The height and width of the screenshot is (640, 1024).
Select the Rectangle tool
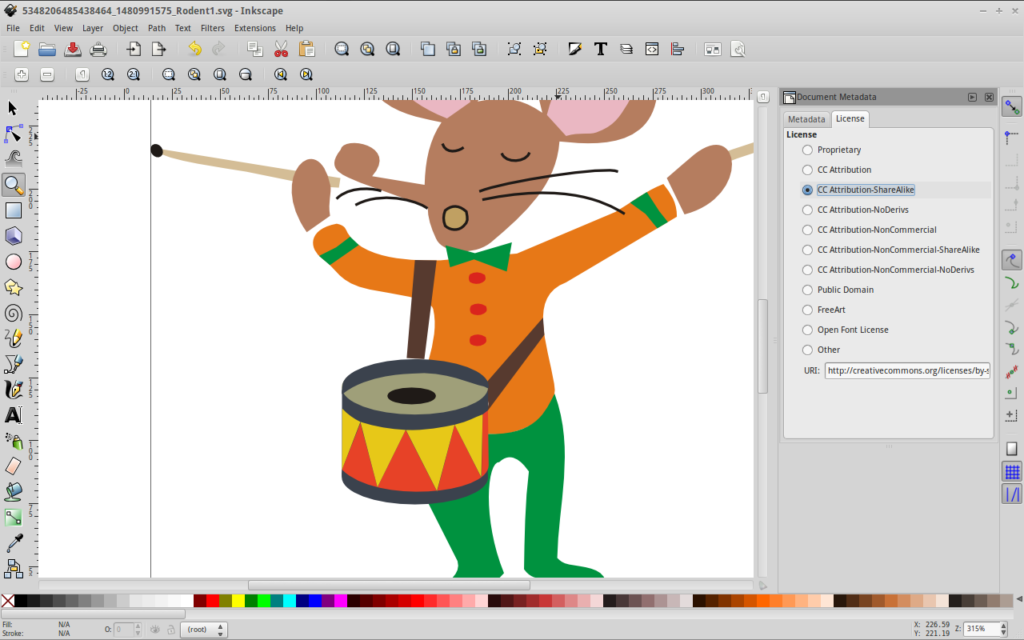[14, 210]
